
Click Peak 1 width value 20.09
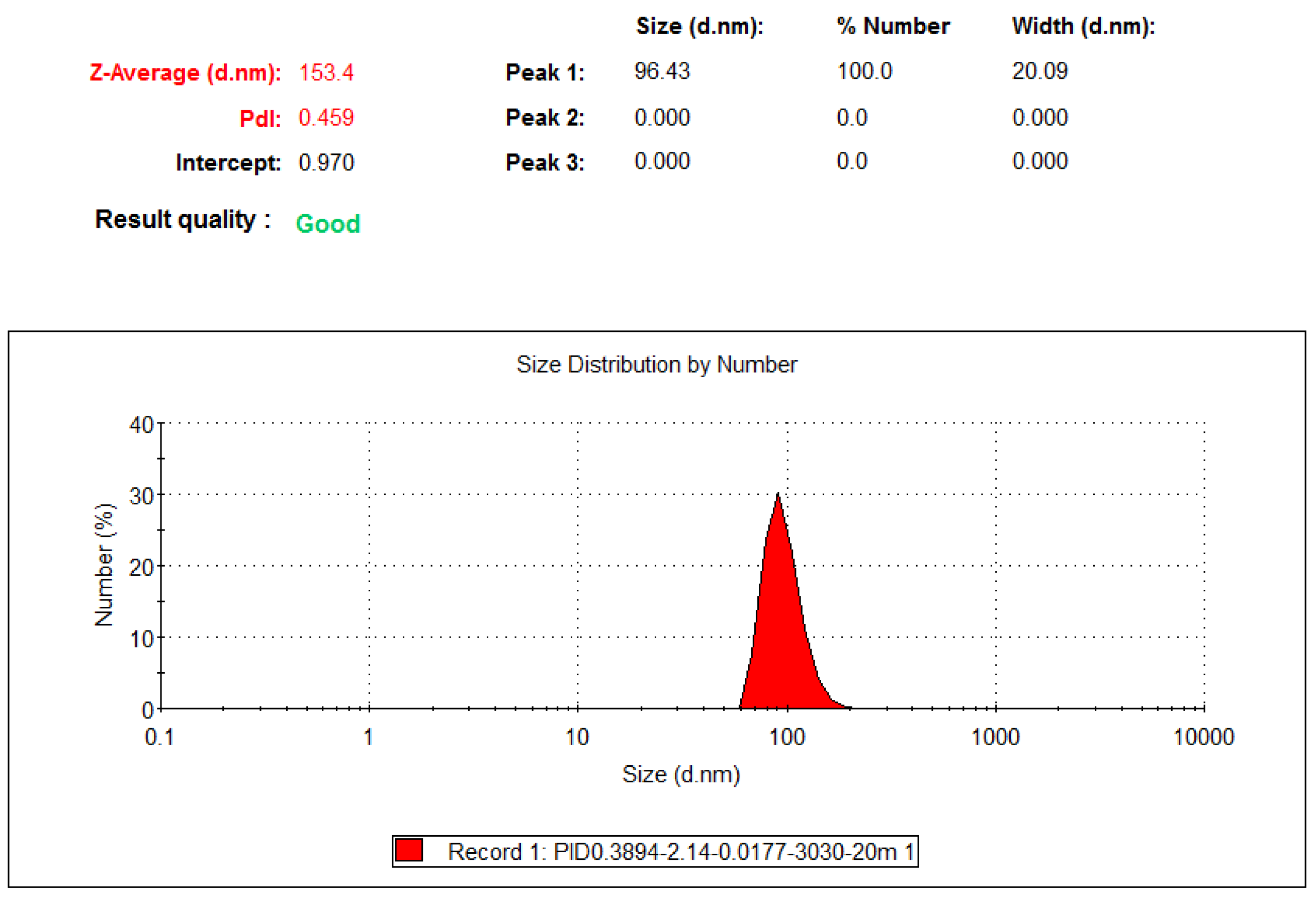(x=1039, y=71)
